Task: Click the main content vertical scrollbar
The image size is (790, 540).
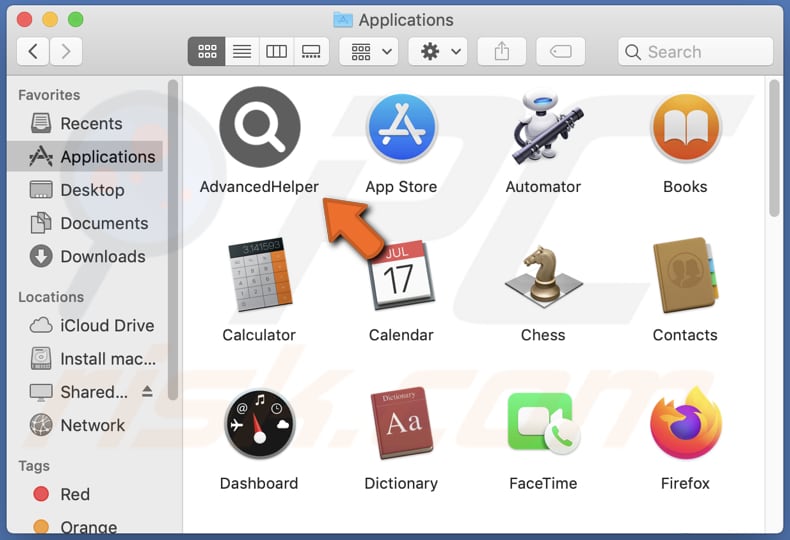Action: (x=775, y=149)
